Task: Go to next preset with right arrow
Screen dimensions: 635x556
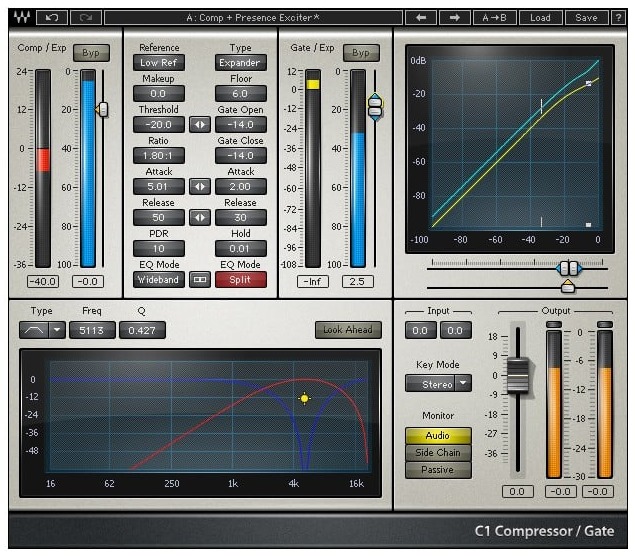Action: (x=455, y=18)
